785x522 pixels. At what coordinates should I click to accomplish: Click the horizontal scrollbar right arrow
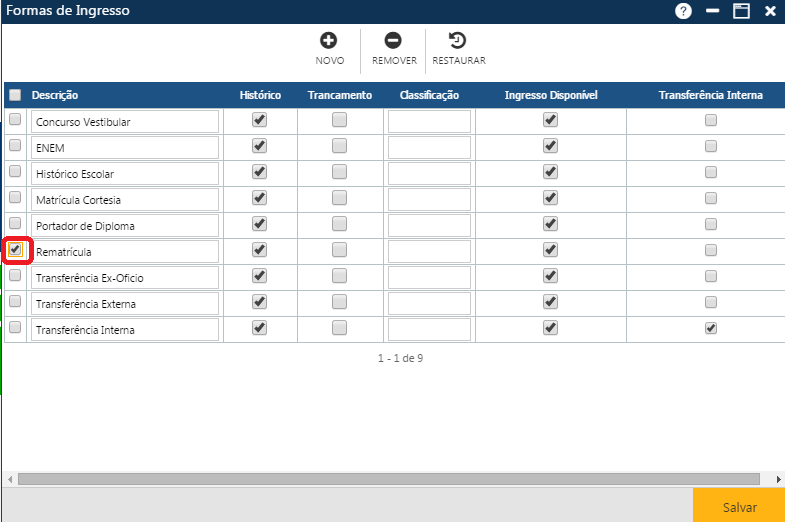click(x=778, y=479)
